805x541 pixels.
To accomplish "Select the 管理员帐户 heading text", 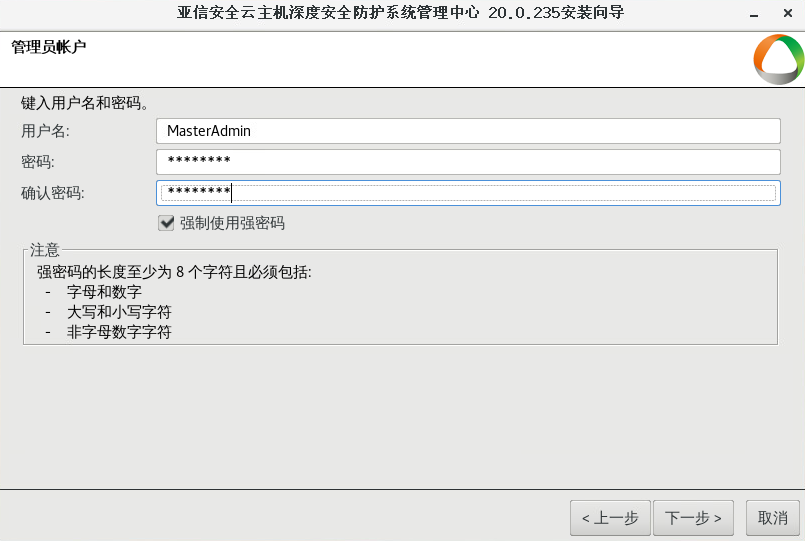I will (48, 47).
